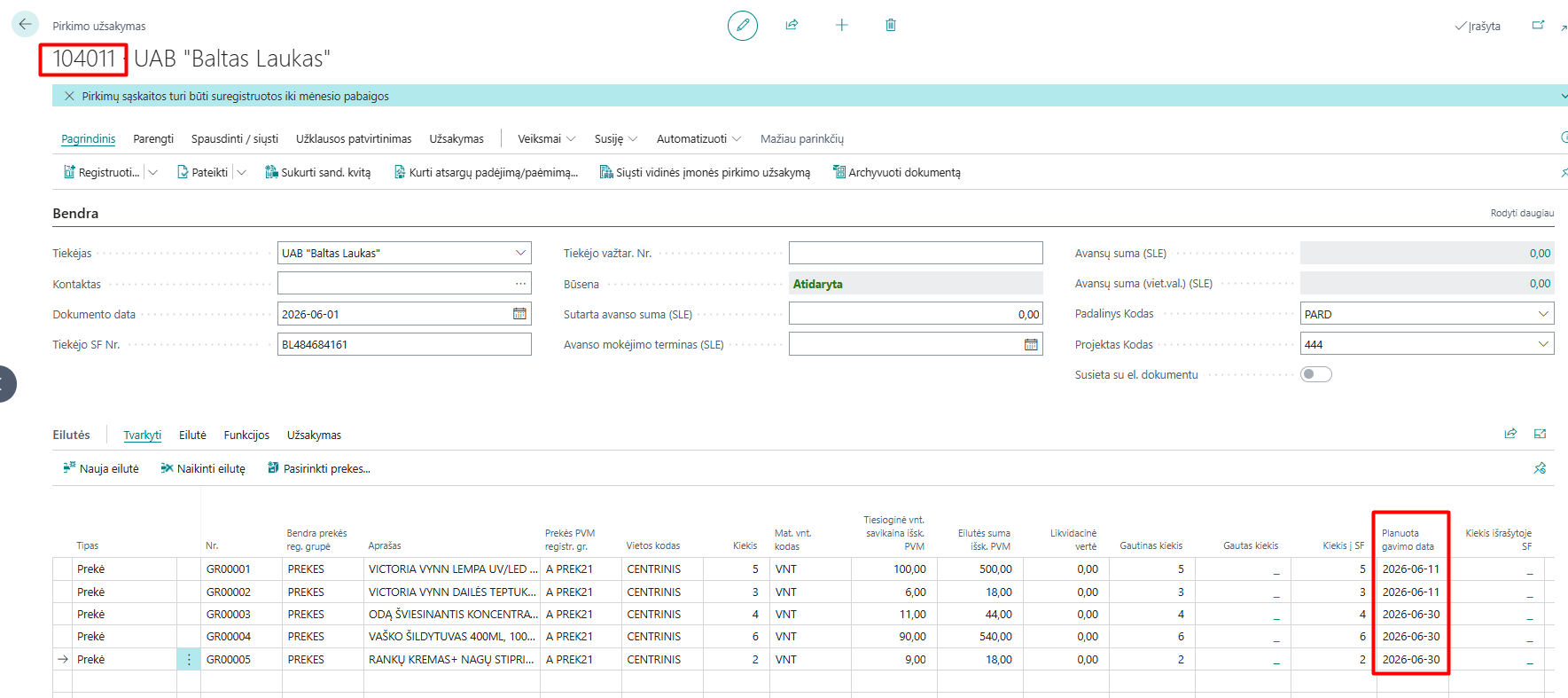Open the Dokumento data calendar picker

click(519, 314)
